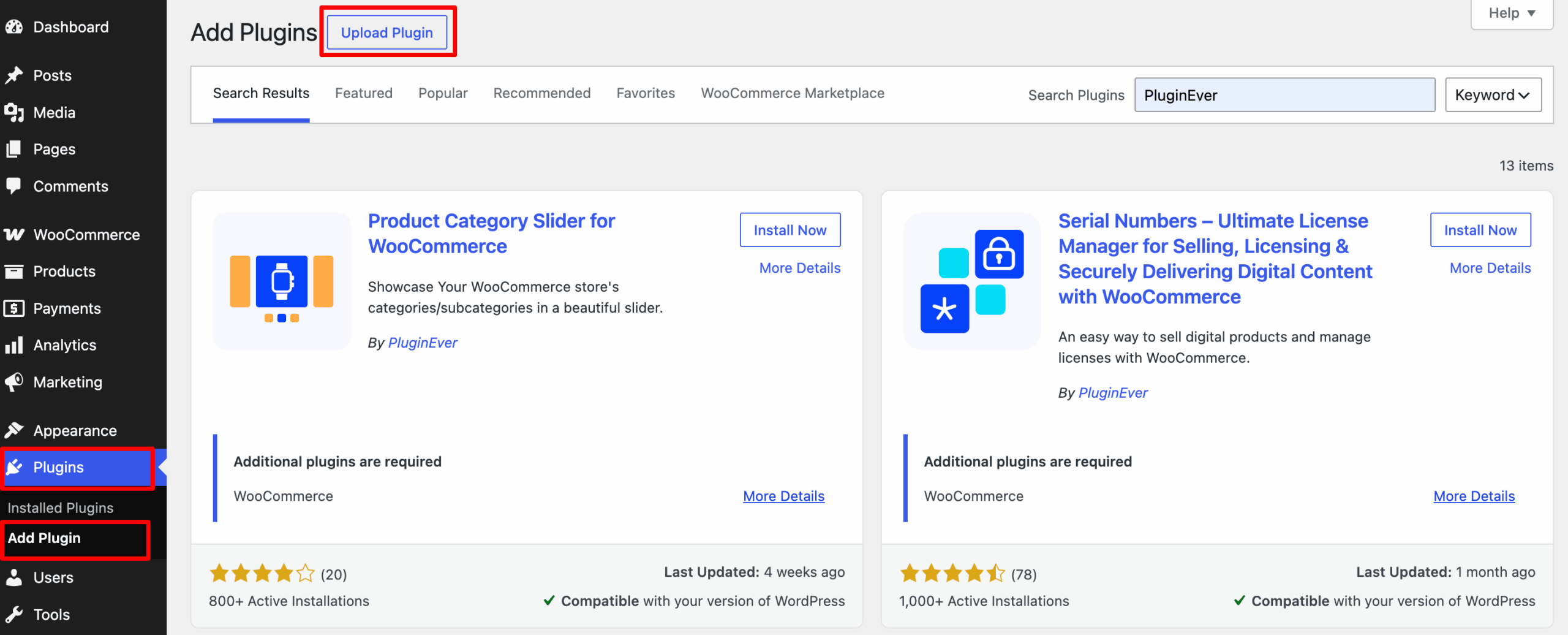The width and height of the screenshot is (1568, 635).
Task: Switch to the Popular tab
Action: [x=443, y=93]
